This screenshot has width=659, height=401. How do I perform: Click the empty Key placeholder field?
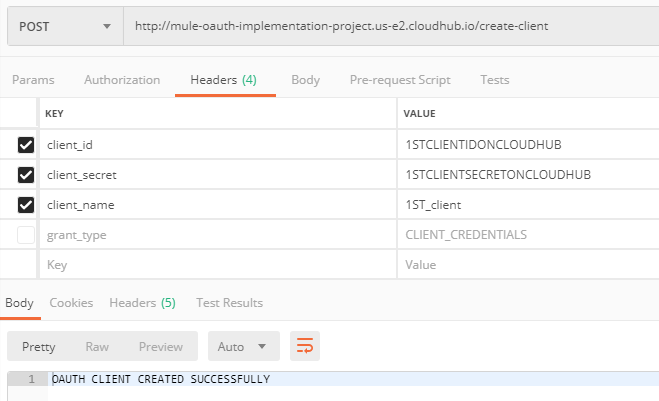pyautogui.click(x=215, y=265)
